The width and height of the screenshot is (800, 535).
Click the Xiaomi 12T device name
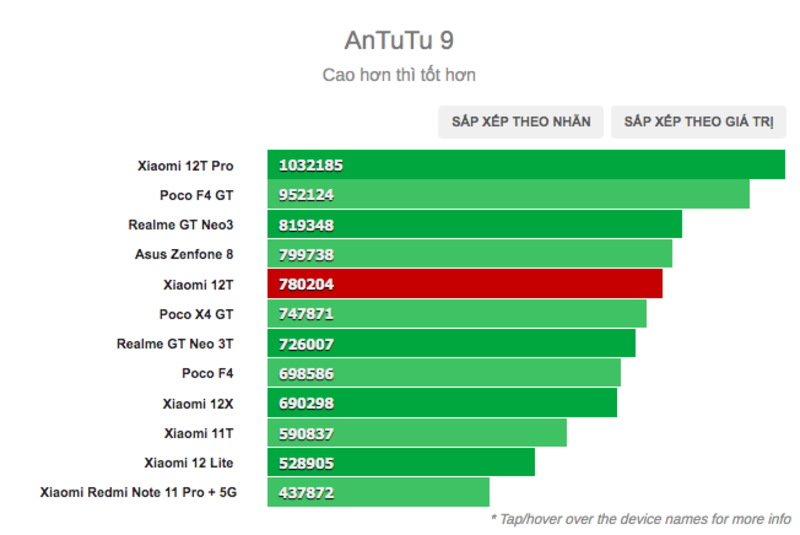pos(198,285)
